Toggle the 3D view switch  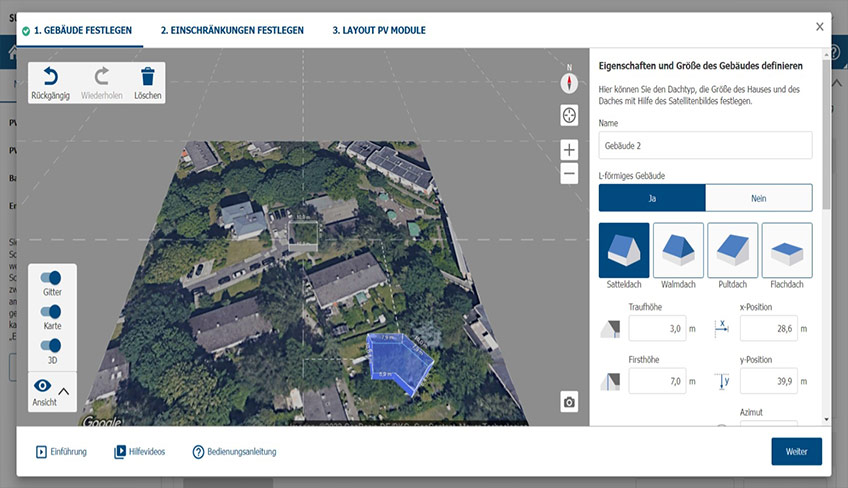51,345
